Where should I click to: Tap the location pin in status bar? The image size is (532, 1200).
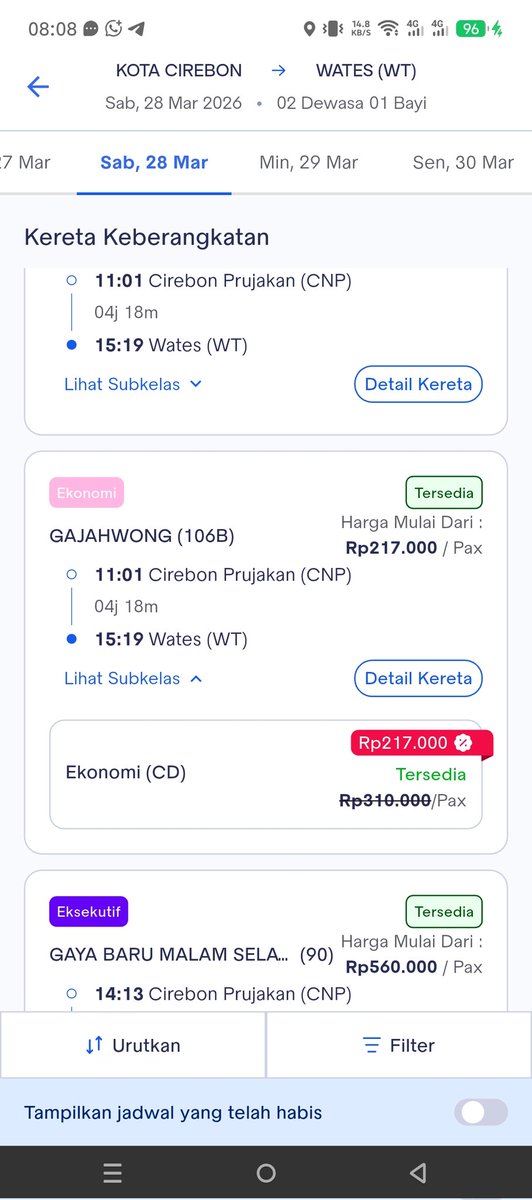click(309, 29)
